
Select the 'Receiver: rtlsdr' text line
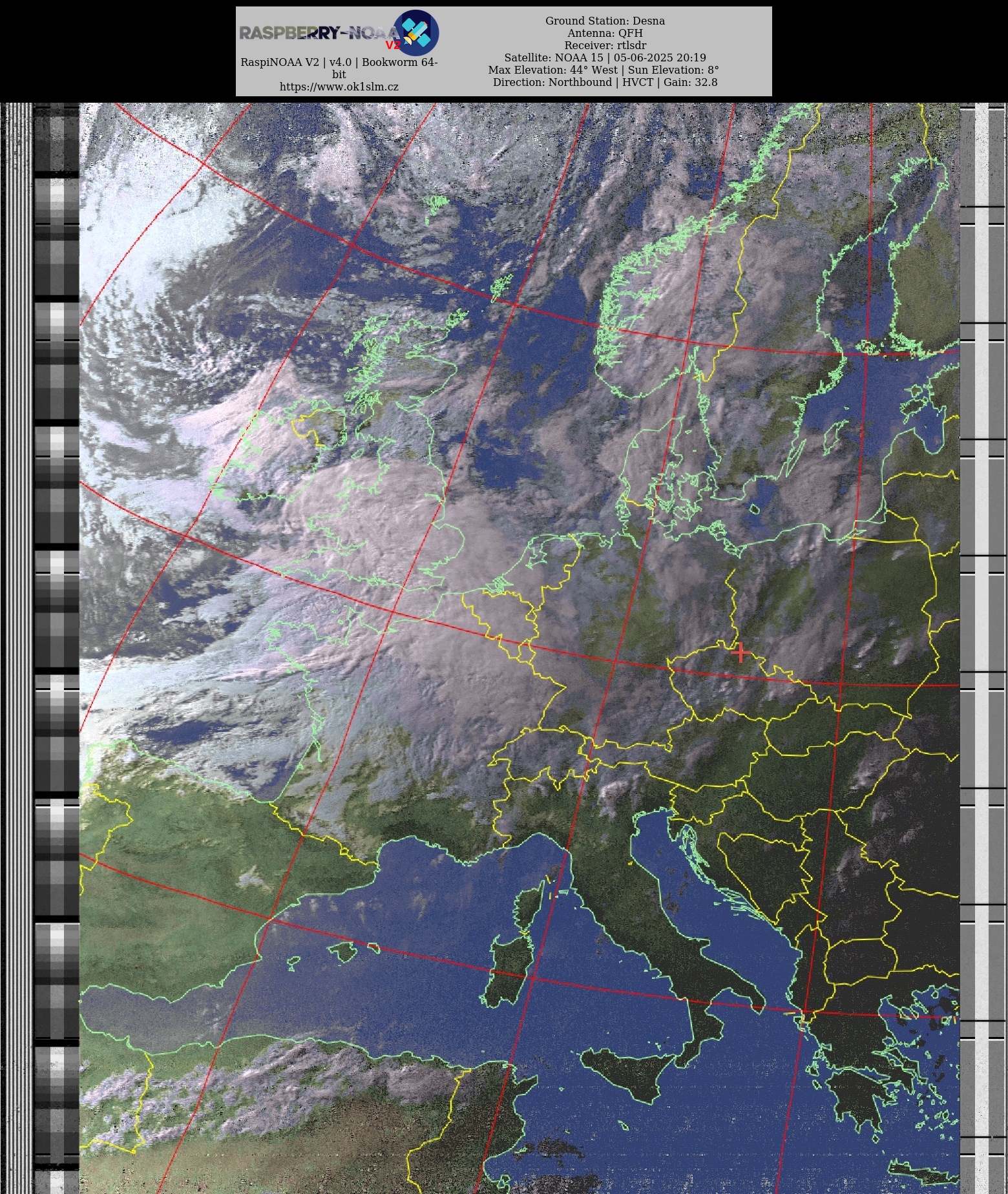click(x=605, y=45)
